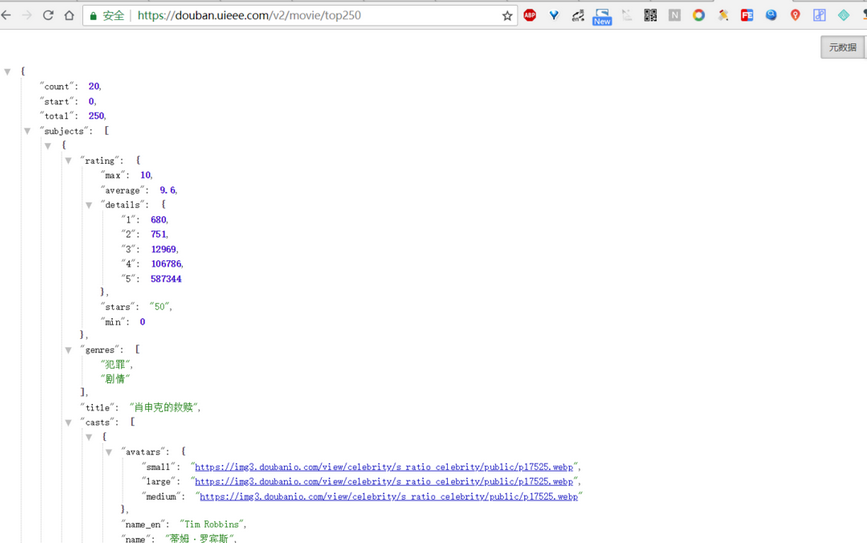867x545 pixels.
Task: Open the browser home page
Action: [69, 15]
